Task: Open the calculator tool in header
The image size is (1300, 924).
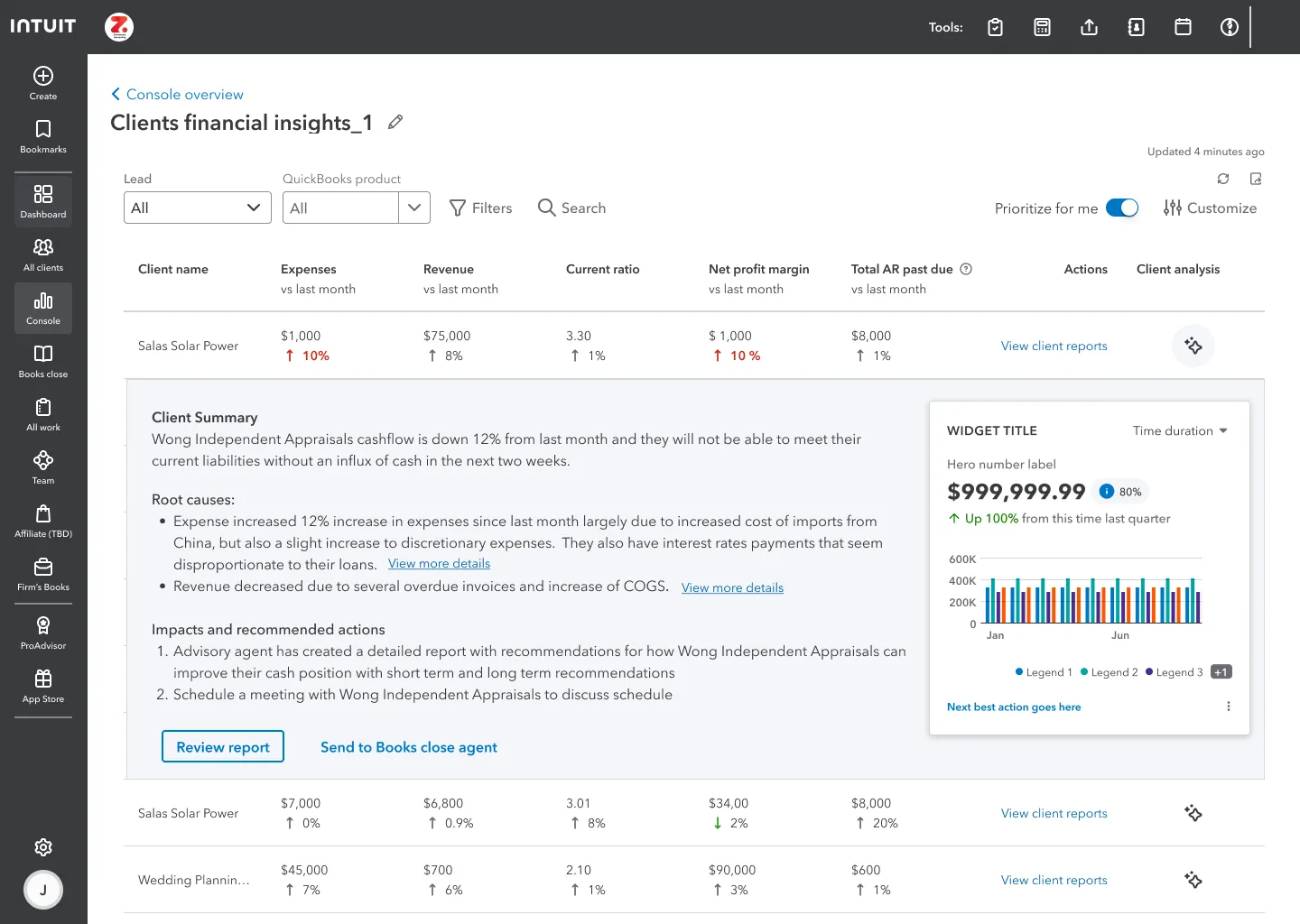Action: click(x=1042, y=27)
